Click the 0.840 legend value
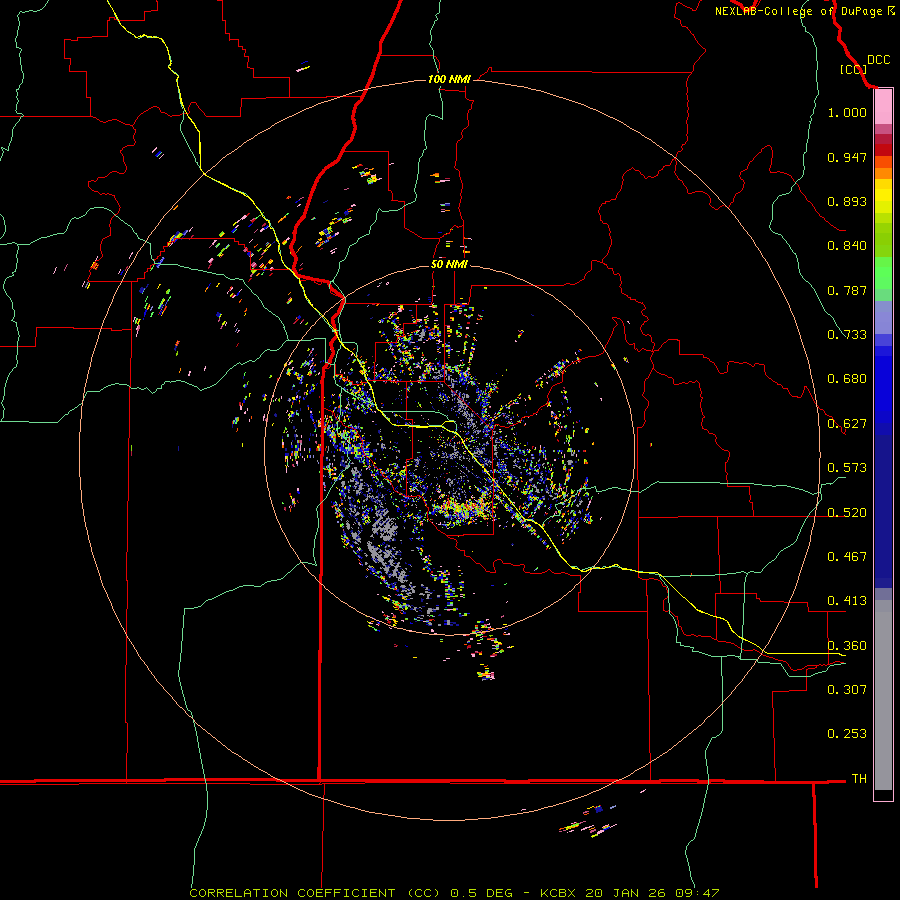 point(847,246)
